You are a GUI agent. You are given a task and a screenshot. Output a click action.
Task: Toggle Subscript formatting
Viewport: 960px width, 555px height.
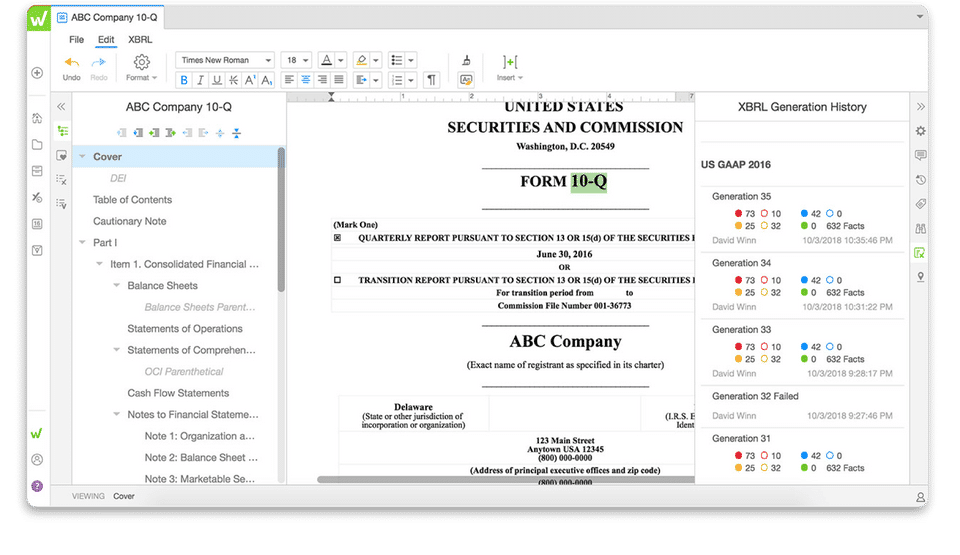(x=266, y=80)
